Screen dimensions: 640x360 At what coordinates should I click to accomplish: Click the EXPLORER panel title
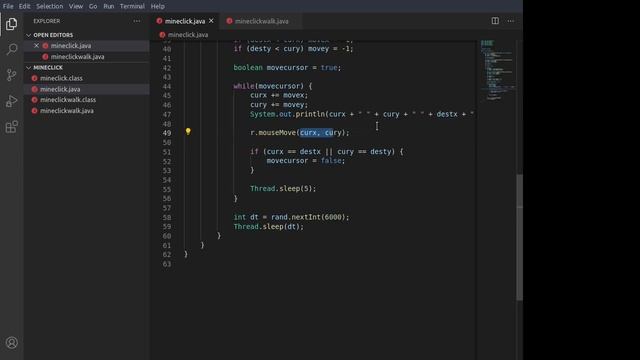pyautogui.click(x=47, y=21)
